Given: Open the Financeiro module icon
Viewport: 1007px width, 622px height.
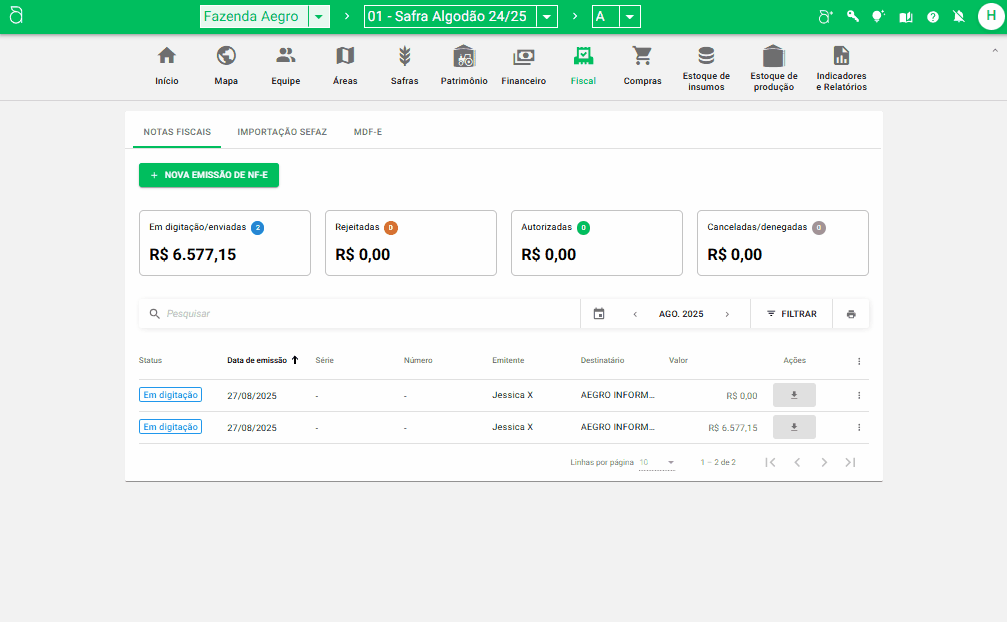Looking at the screenshot, I should click(523, 56).
